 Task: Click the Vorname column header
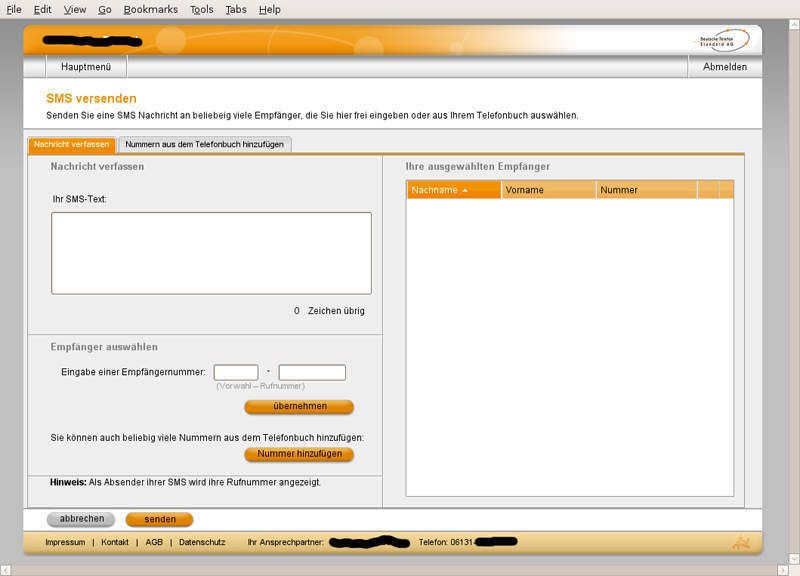(x=548, y=190)
